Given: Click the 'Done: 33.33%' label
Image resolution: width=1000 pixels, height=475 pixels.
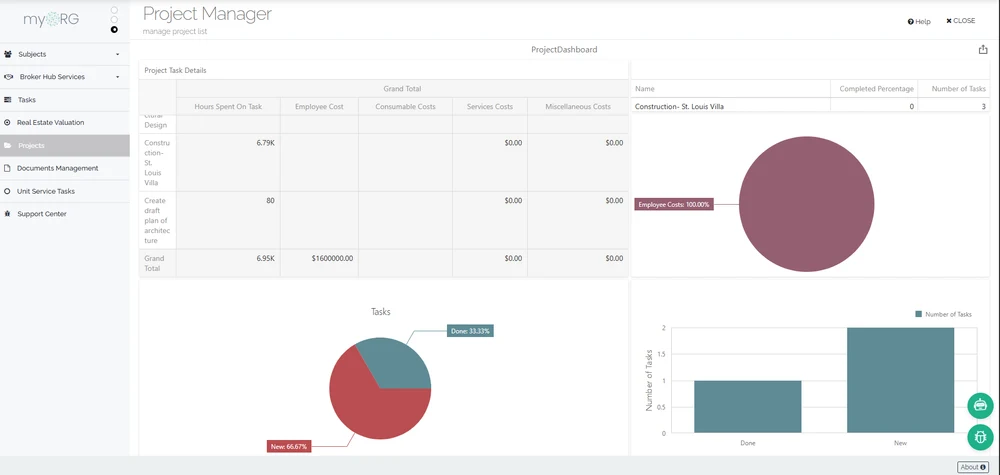Looking at the screenshot, I should coord(470,331).
